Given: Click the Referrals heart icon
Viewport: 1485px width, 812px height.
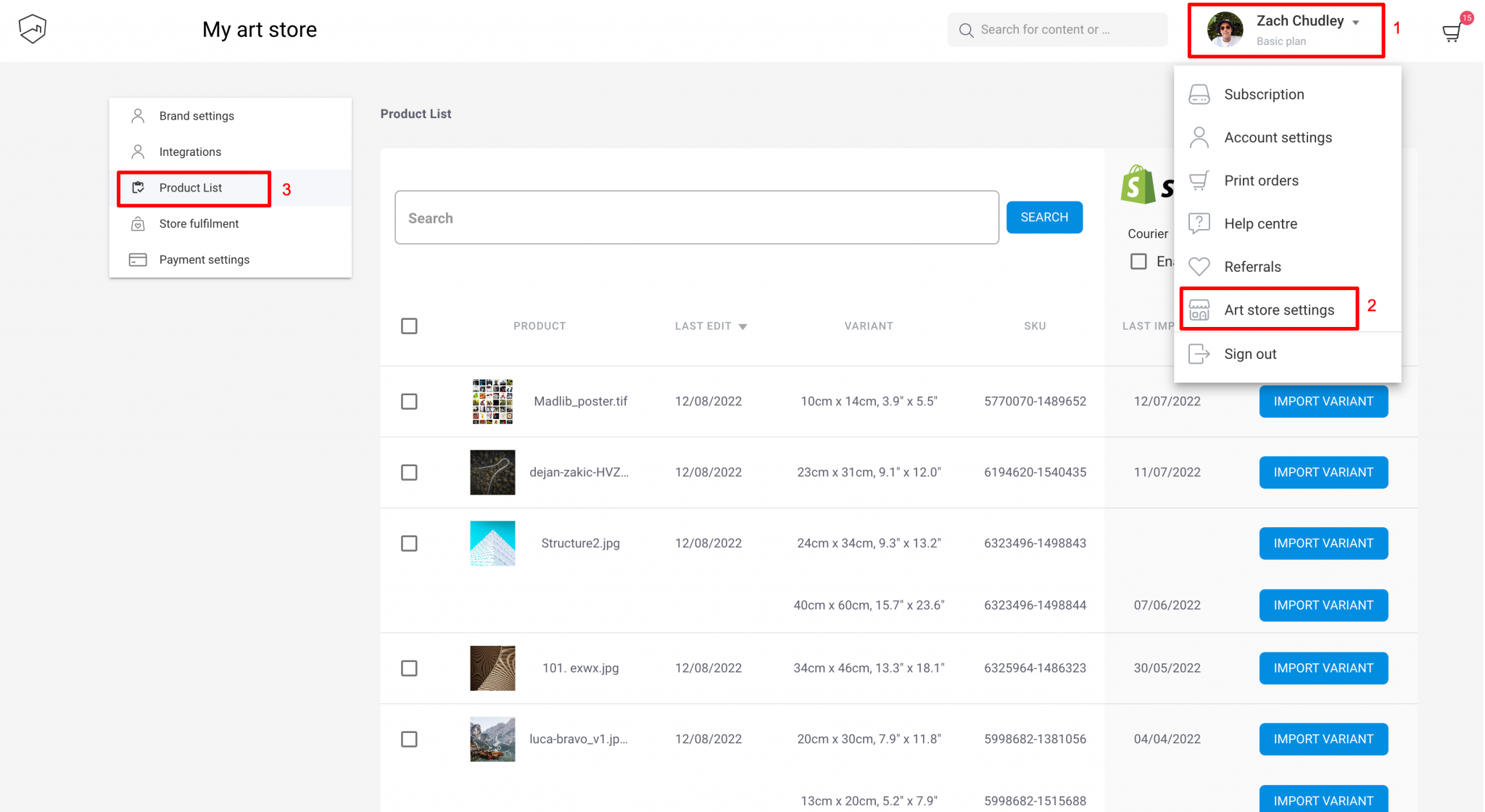Looking at the screenshot, I should (x=1199, y=267).
